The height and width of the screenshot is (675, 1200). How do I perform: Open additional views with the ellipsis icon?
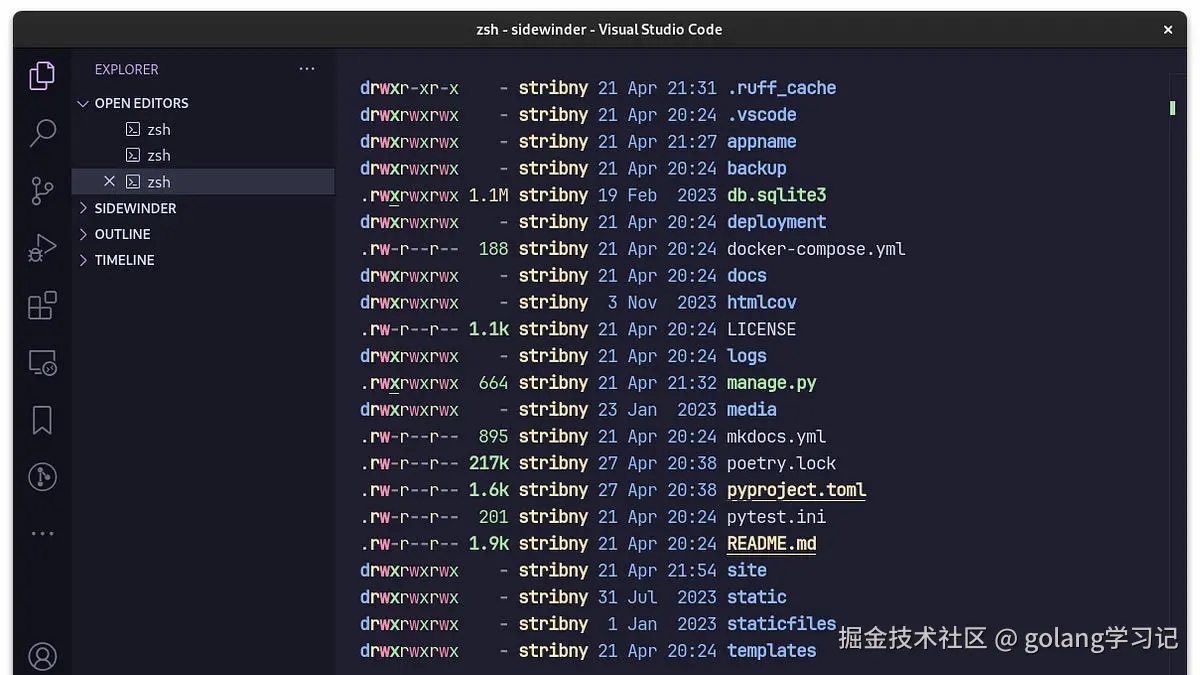point(42,533)
